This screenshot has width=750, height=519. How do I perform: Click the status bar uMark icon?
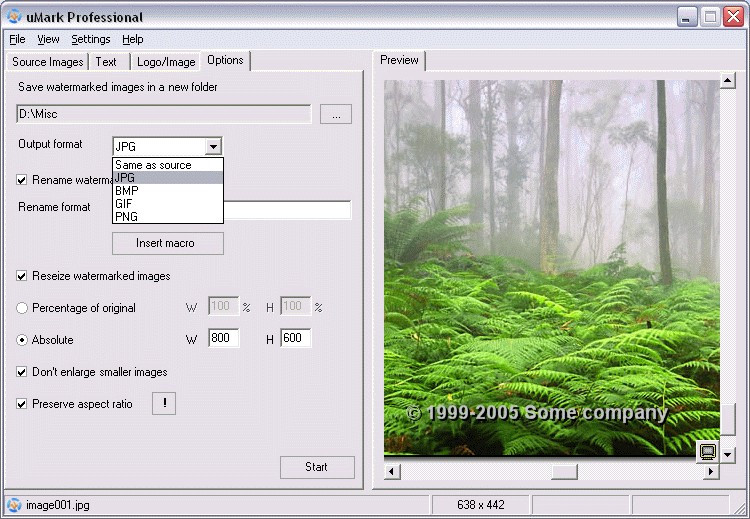coord(14,505)
